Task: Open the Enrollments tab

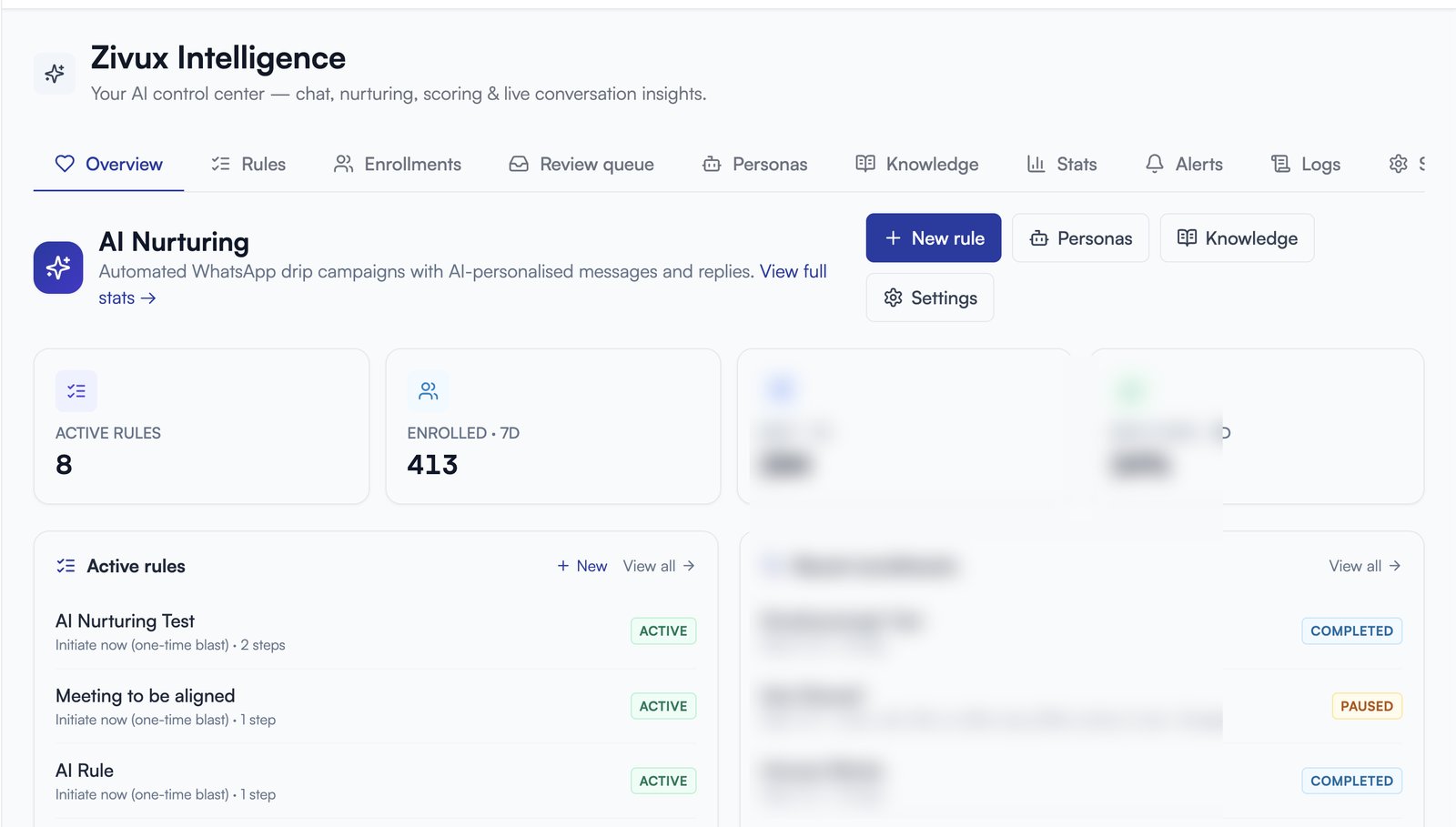Action: [x=398, y=164]
